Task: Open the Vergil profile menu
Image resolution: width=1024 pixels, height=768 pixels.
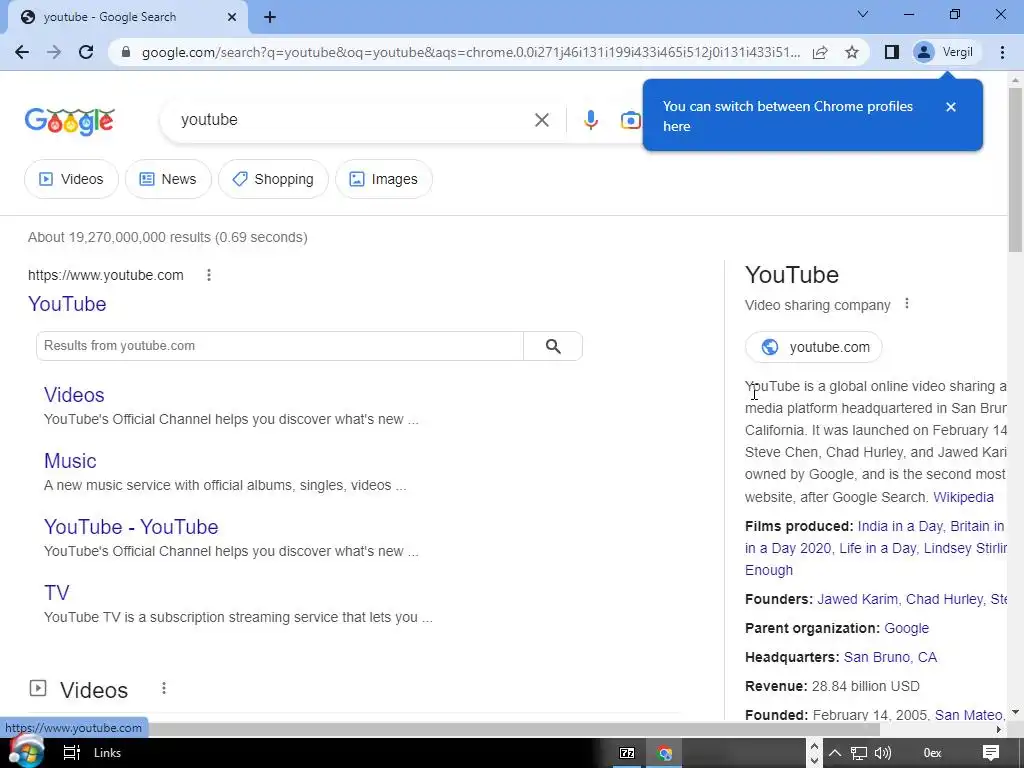Action: (x=946, y=52)
